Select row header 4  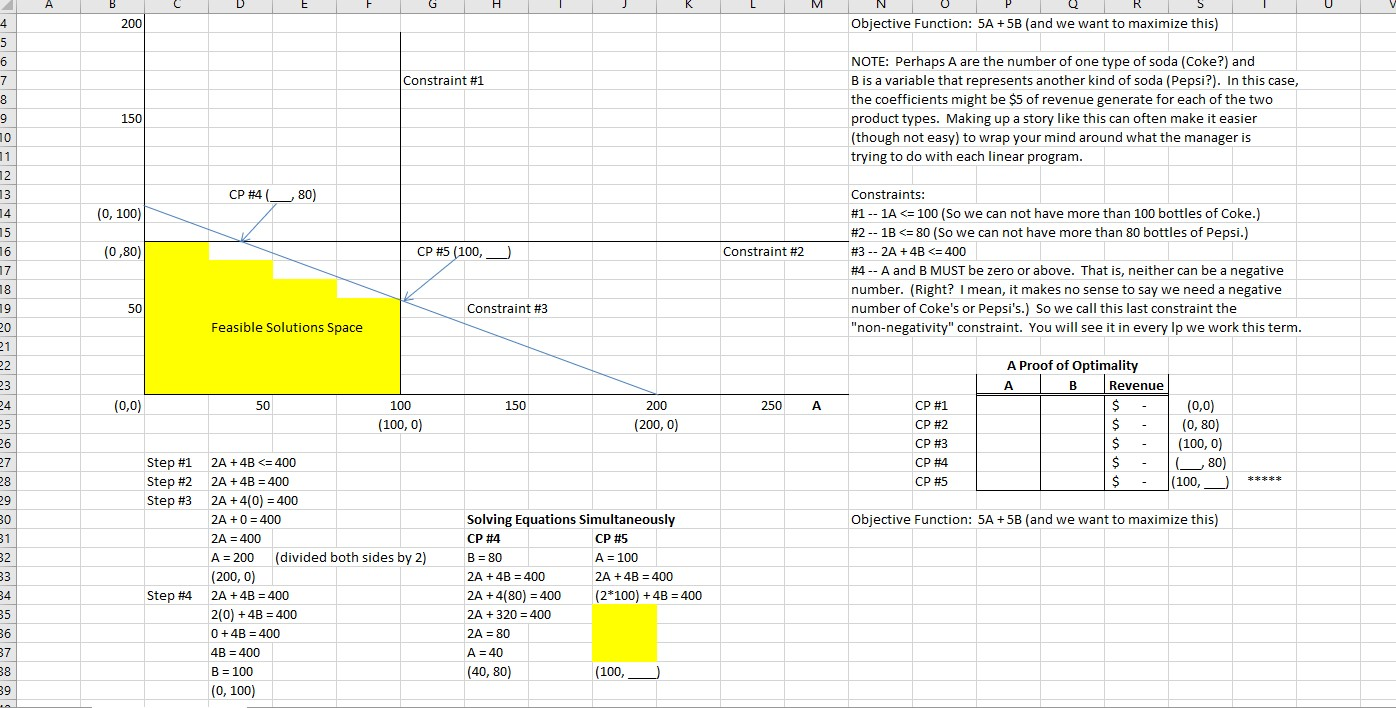pos(6,23)
